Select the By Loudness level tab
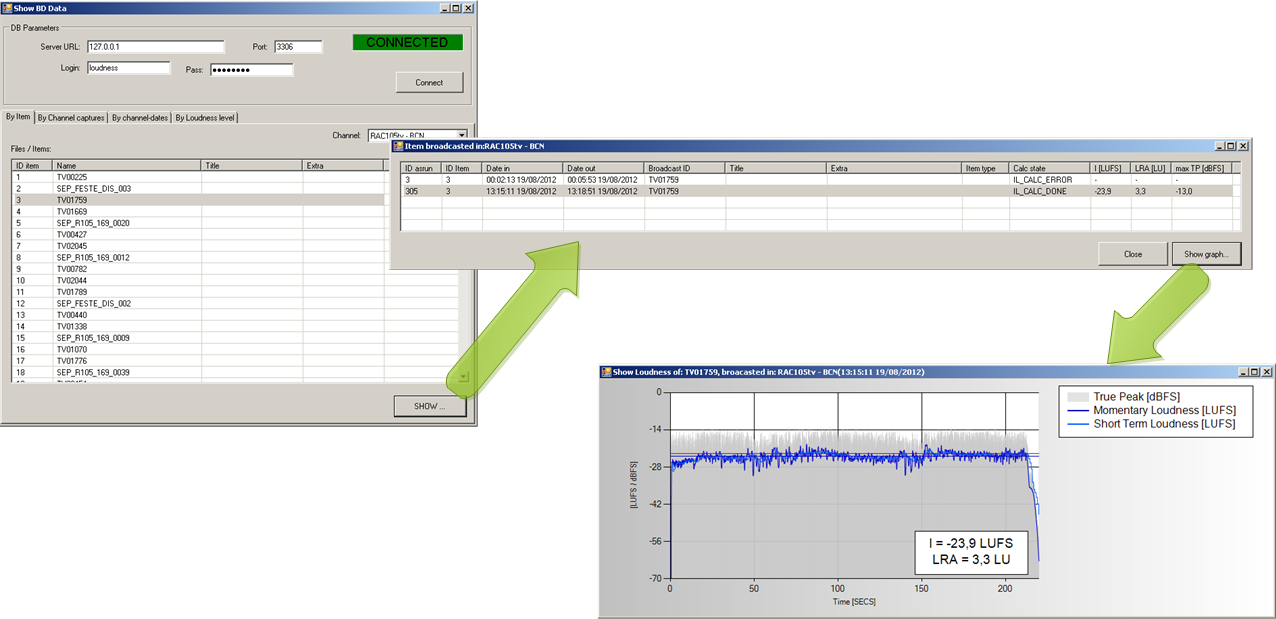 point(205,118)
